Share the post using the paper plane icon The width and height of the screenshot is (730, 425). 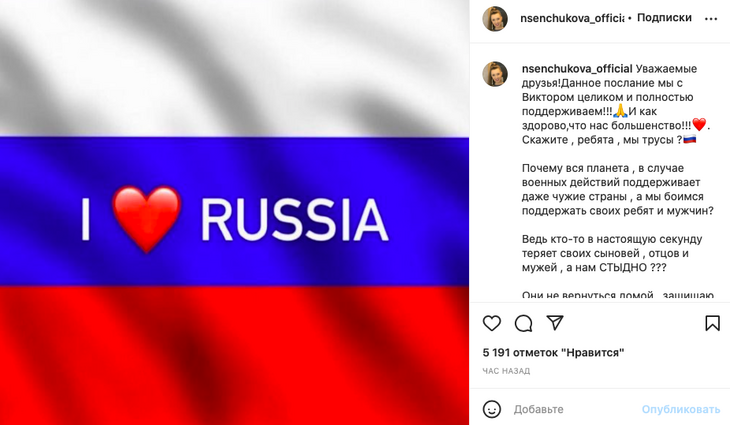pos(554,323)
